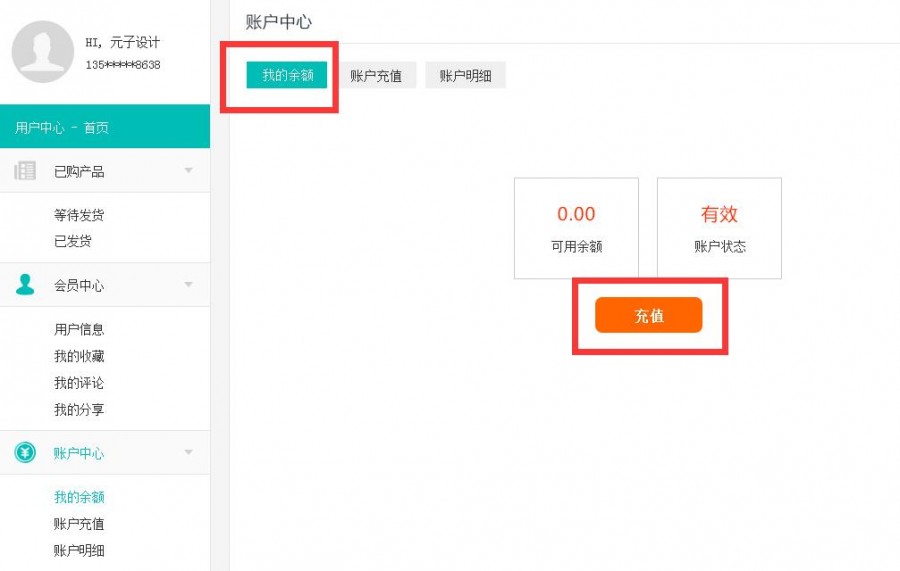Click the 账户中心 page title
Image resolution: width=900 pixels, height=571 pixels.
[x=278, y=22]
